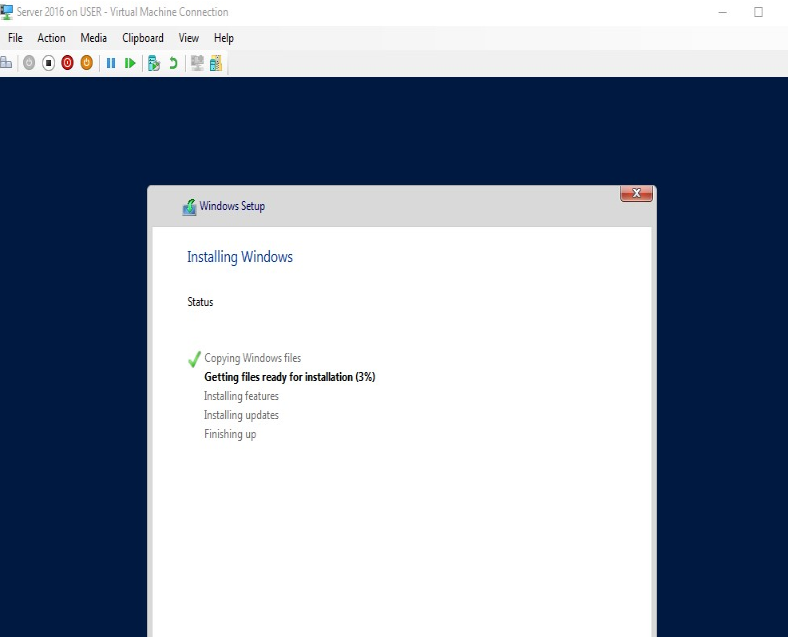Click the Virtual Machine Connection window icon
Screen dimensions: 788x637
pos(7,12)
